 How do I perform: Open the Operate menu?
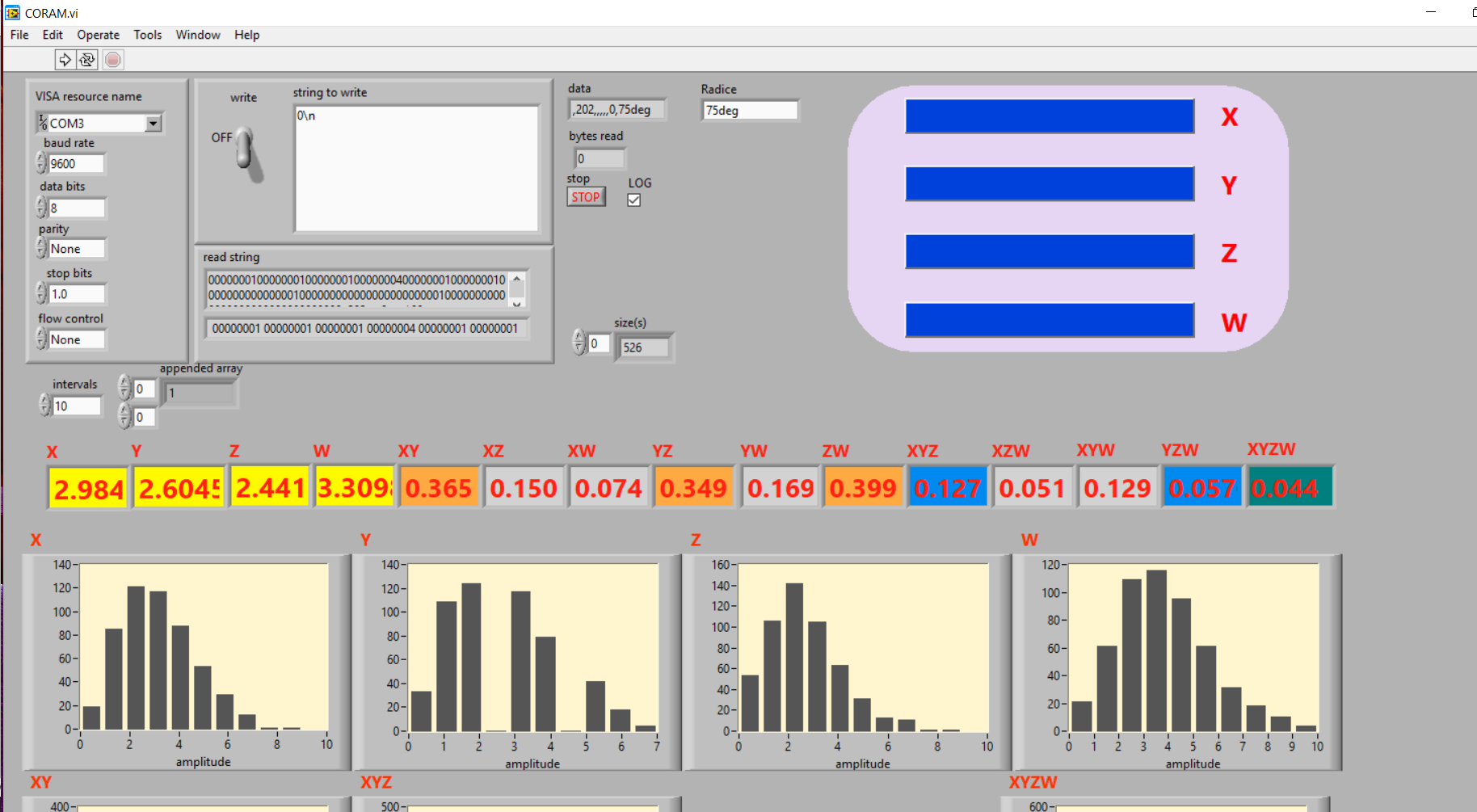[x=98, y=35]
